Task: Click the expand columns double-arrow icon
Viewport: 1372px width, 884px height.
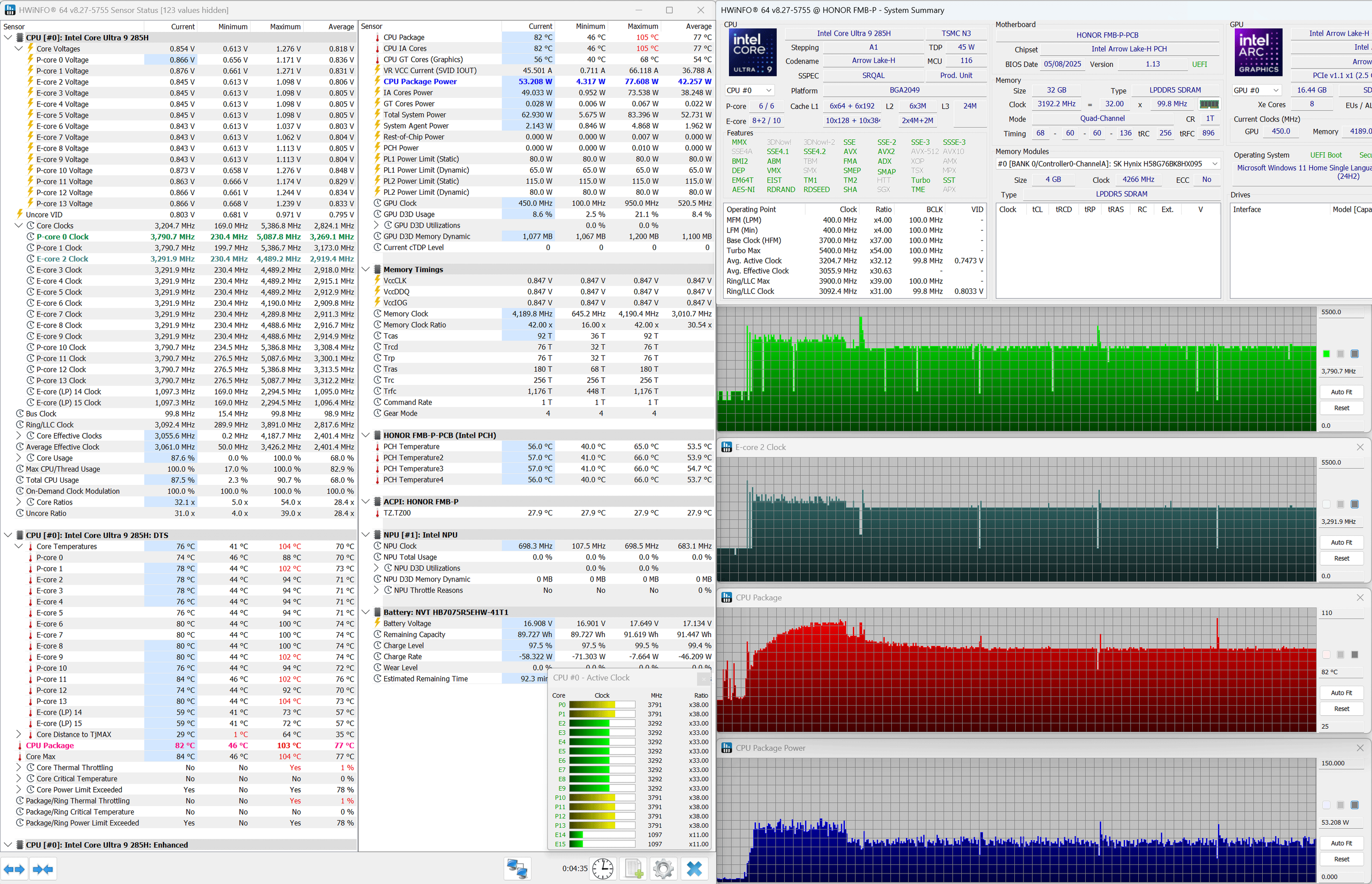Action: point(14,869)
